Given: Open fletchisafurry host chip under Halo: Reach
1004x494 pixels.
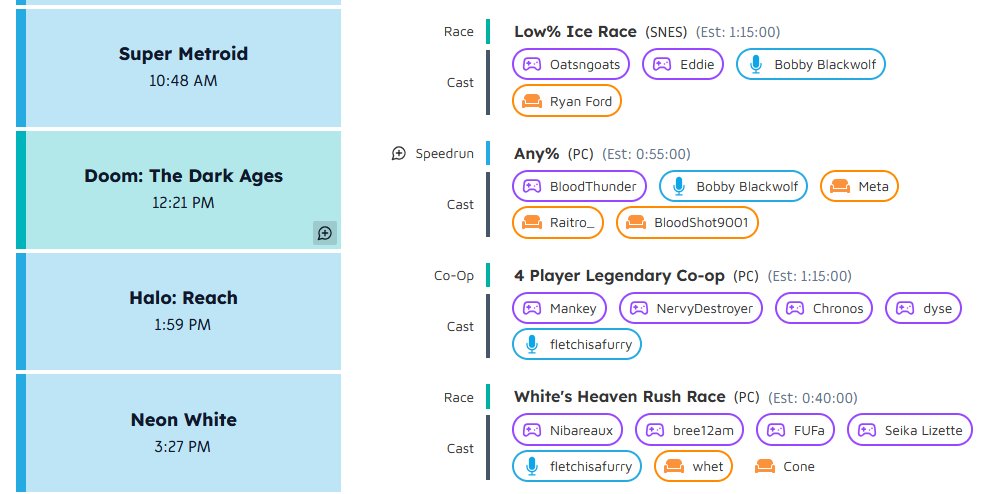Looking at the screenshot, I should [x=577, y=344].
